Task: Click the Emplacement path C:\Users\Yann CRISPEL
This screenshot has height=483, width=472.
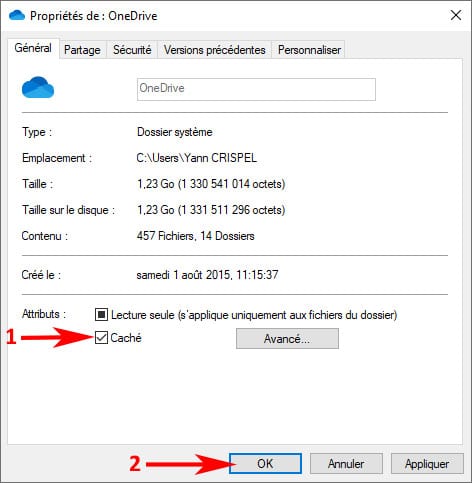Action: point(197,158)
